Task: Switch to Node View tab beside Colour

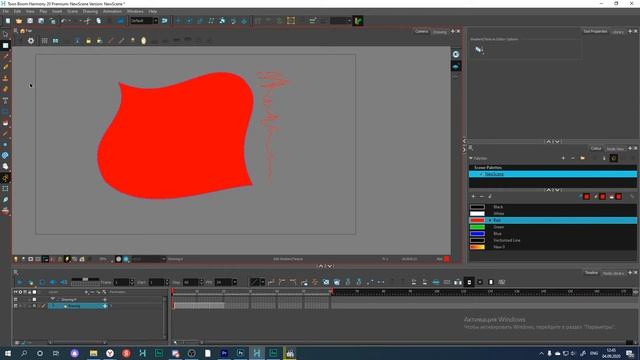Action: coord(615,149)
